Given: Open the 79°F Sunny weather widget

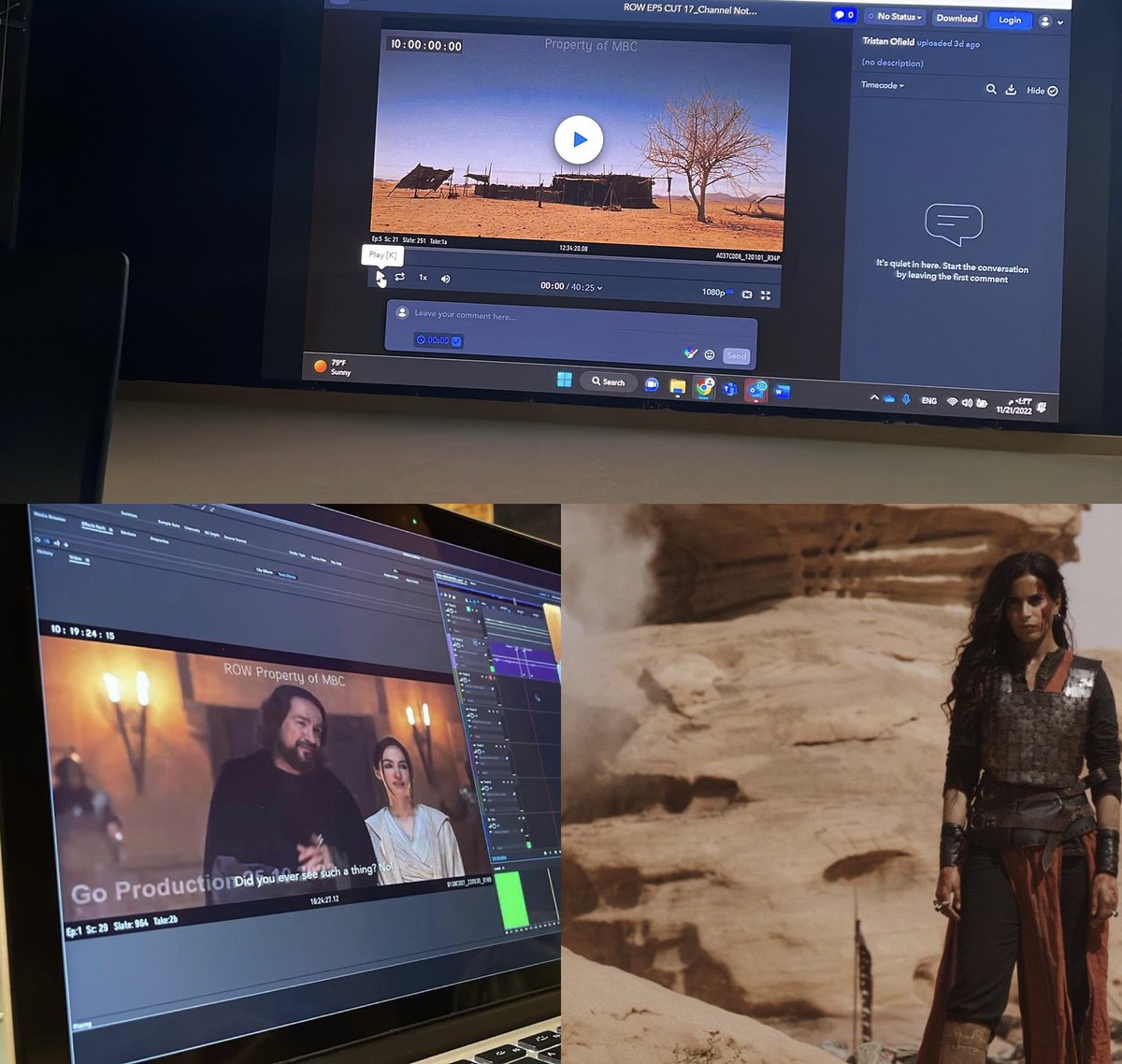Looking at the screenshot, I should point(334,367).
